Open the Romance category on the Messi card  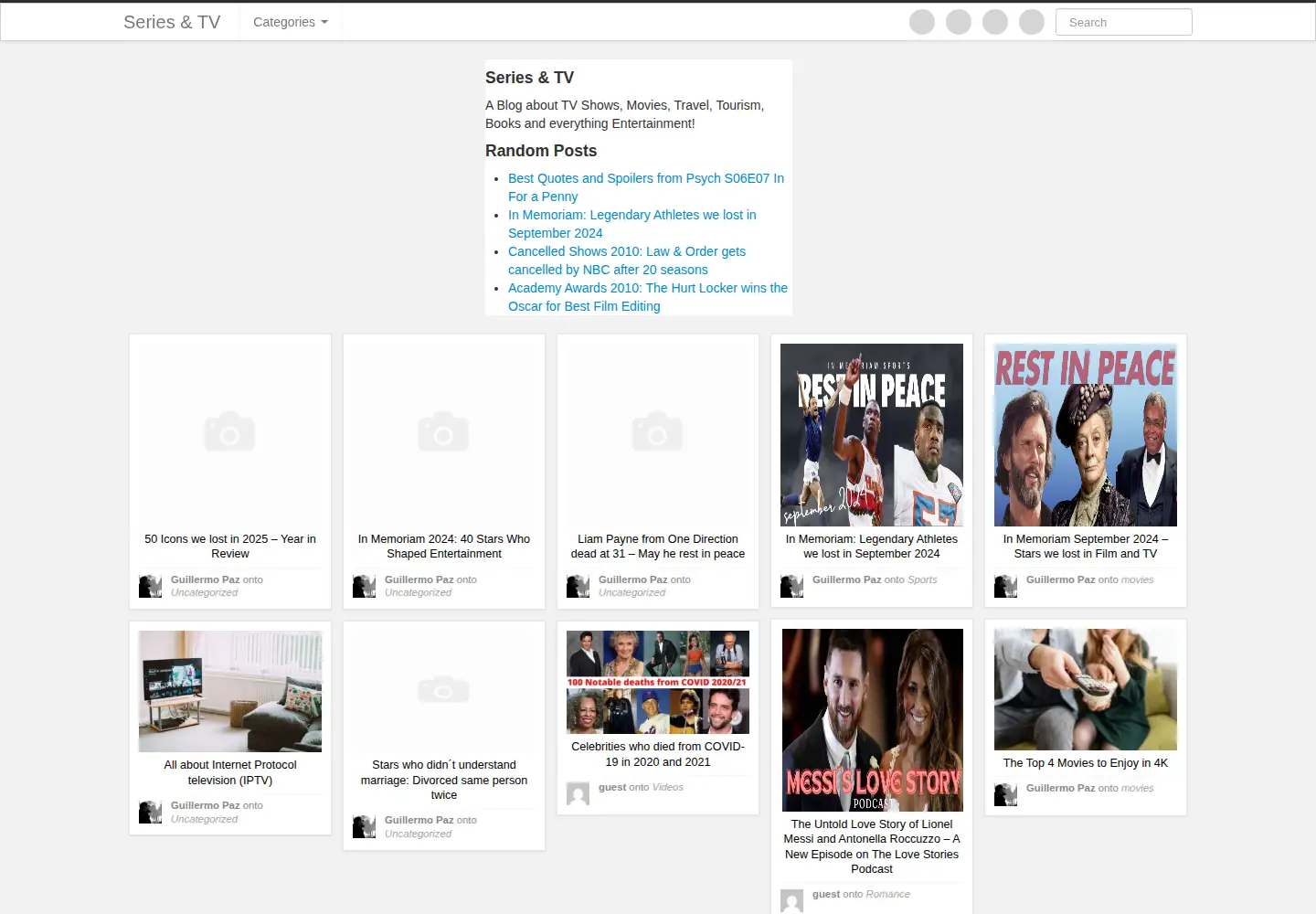tap(887, 894)
